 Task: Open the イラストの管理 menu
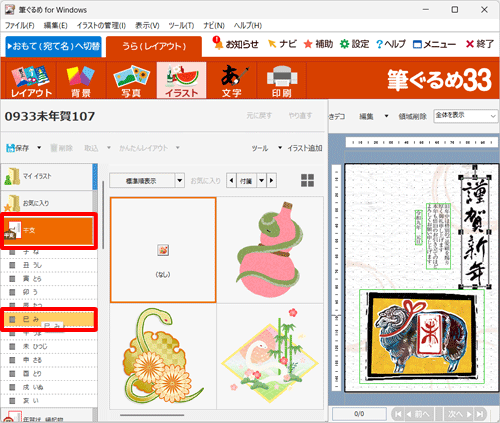(101, 25)
